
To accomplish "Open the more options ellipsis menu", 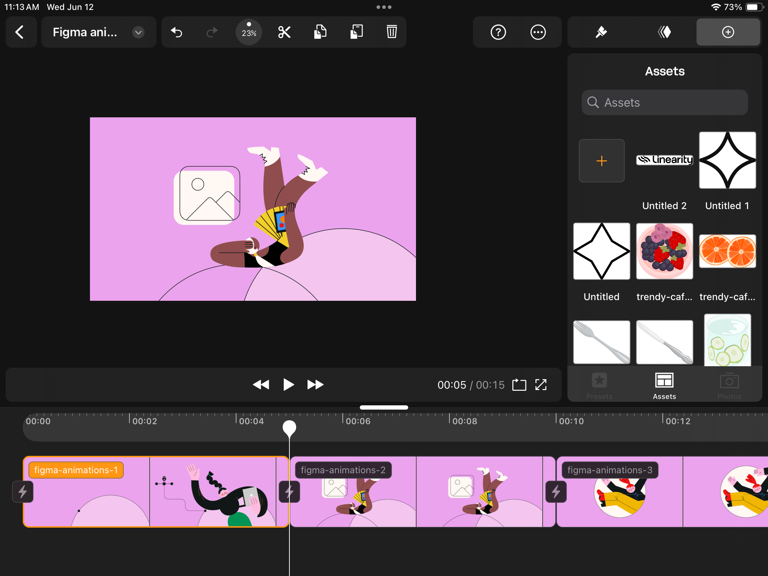I will coord(538,32).
